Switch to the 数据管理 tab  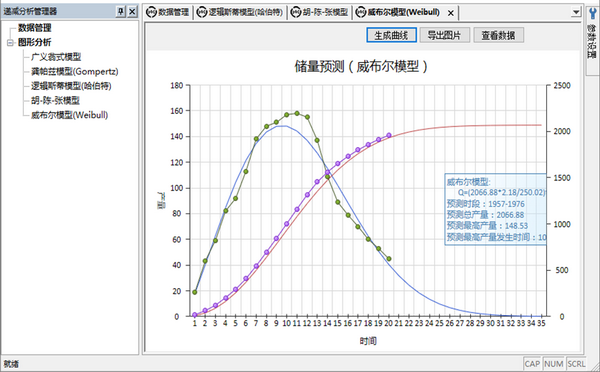(168, 12)
